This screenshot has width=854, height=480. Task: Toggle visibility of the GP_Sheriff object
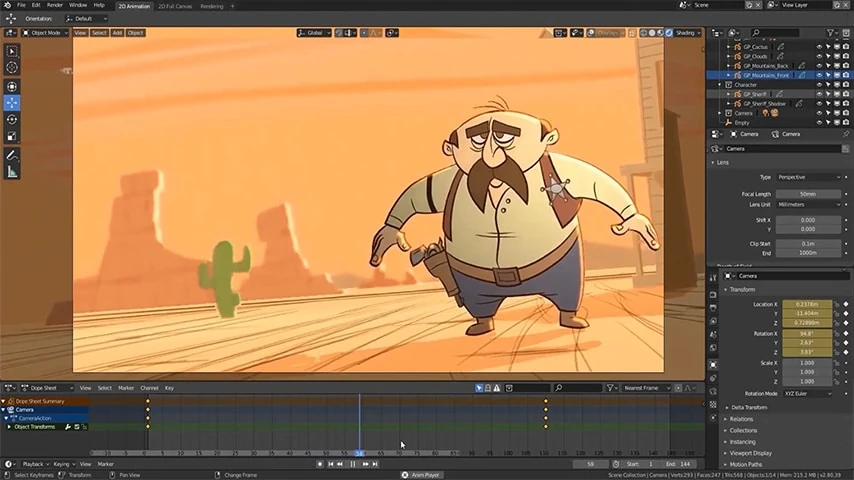(x=819, y=94)
